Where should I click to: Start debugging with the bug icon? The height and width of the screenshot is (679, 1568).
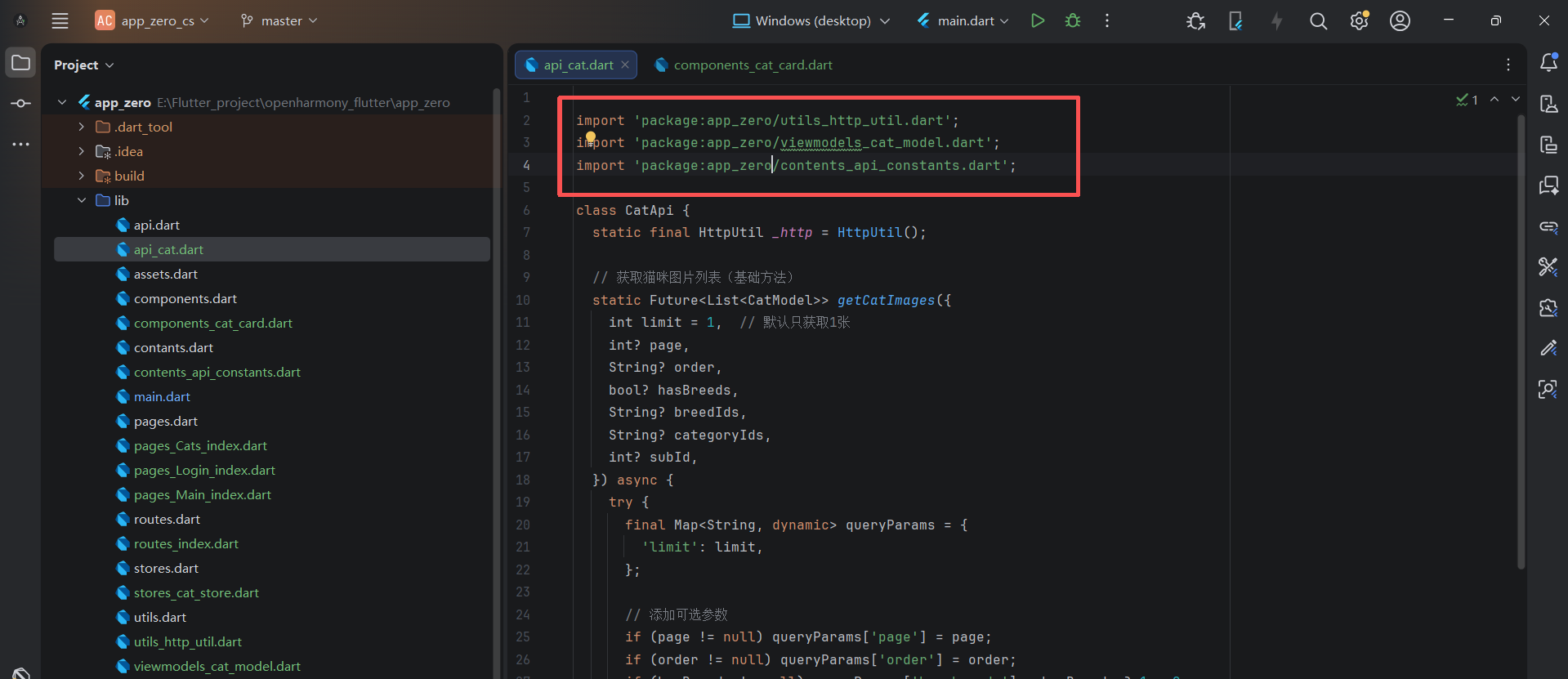[1073, 21]
